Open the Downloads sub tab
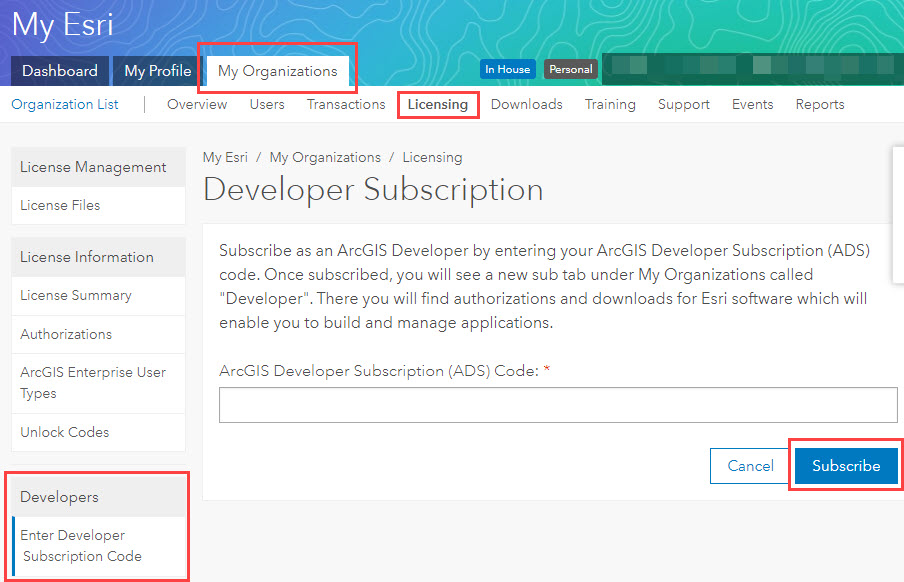Screen dimensions: 904x582 point(526,104)
